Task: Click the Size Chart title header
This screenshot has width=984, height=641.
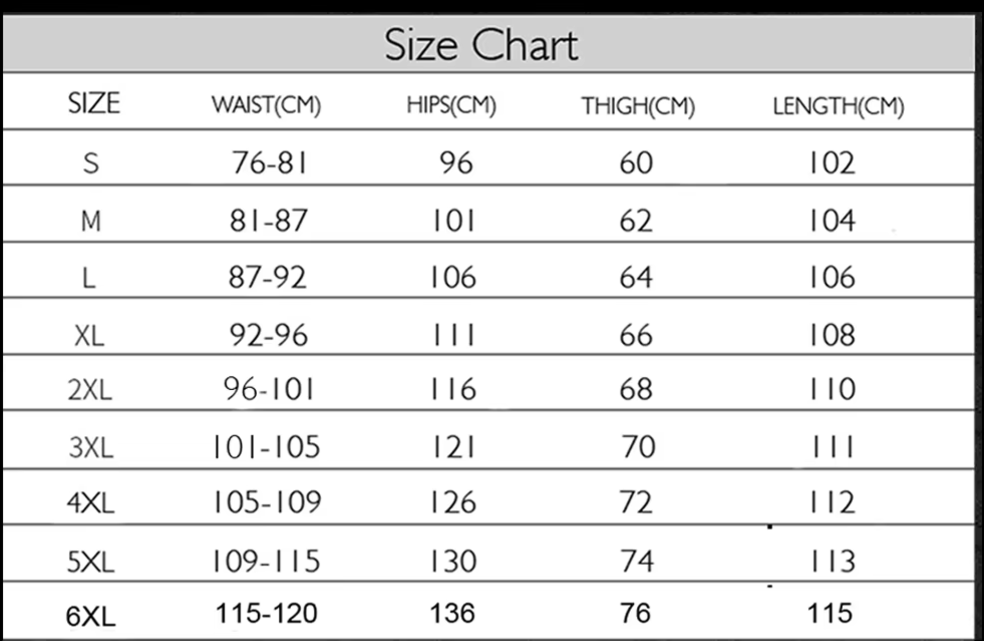Action: pos(481,45)
